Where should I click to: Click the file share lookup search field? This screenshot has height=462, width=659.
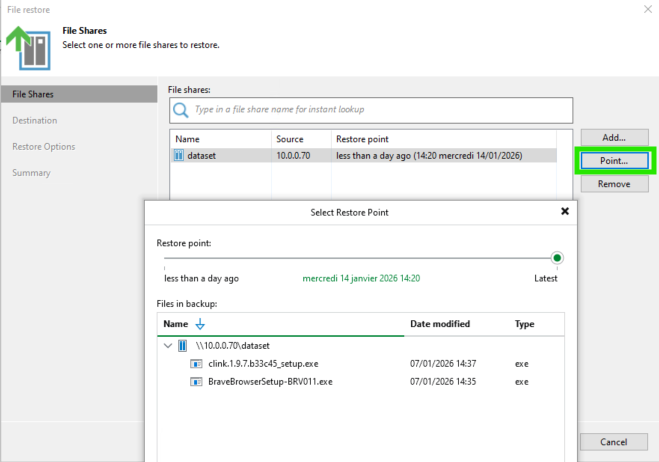[x=380, y=109]
